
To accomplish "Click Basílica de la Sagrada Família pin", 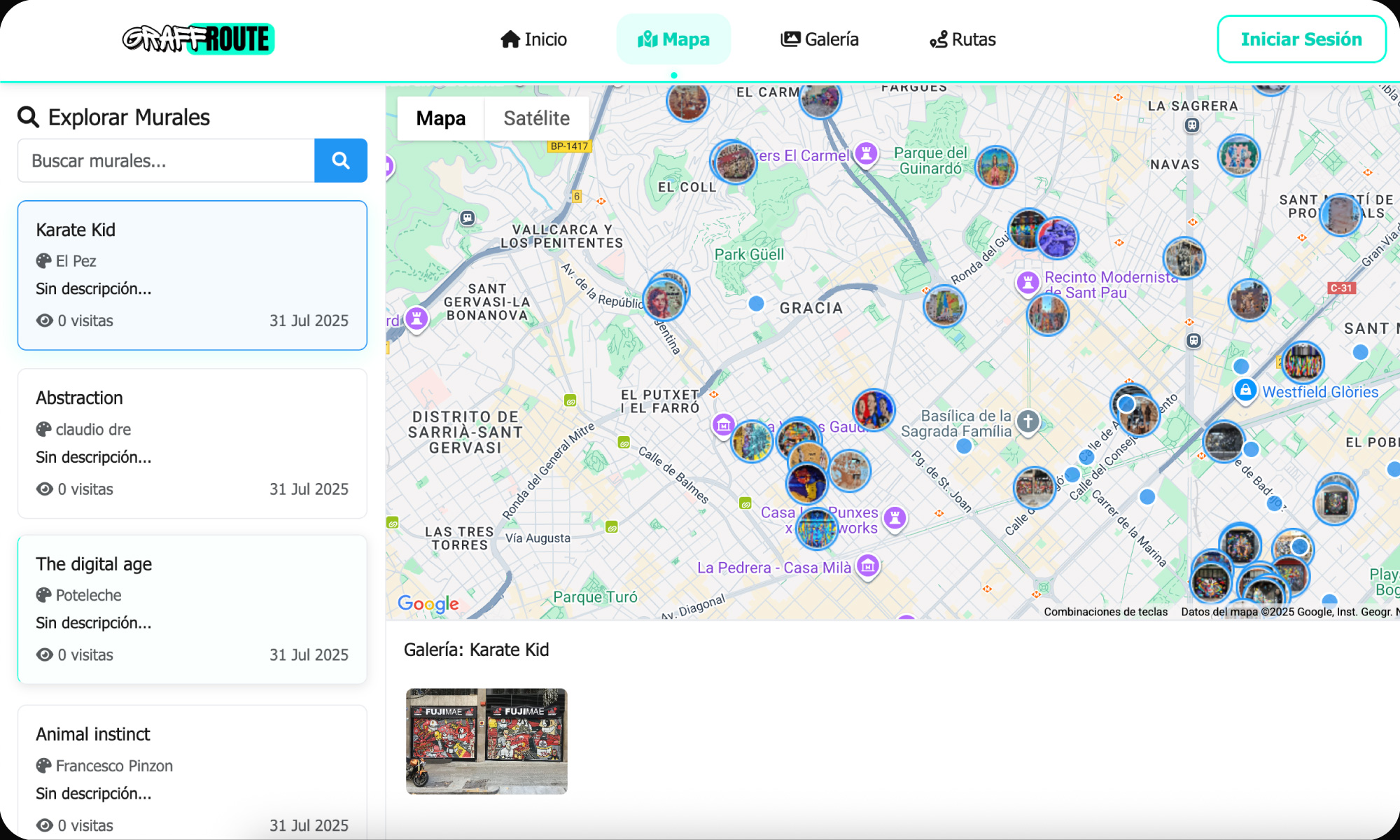I will (x=1028, y=421).
